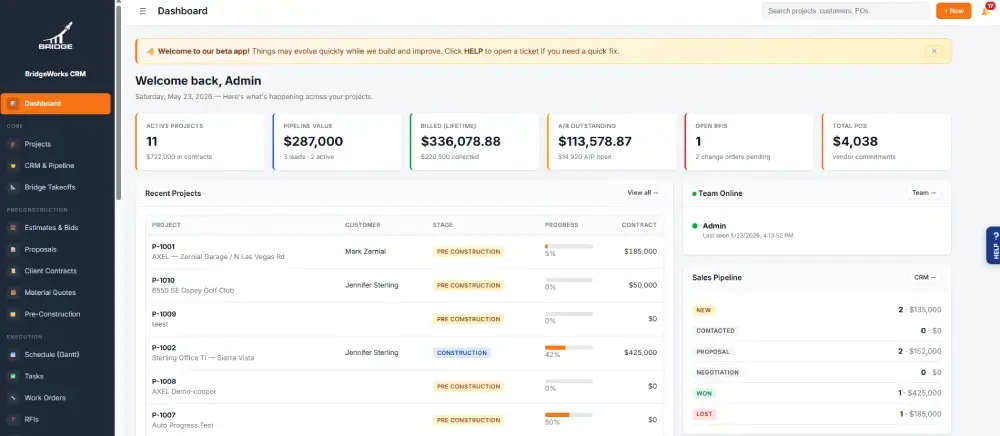Open project P-1002 Sterling Office TI
This screenshot has height=436, width=1000.
(405, 352)
